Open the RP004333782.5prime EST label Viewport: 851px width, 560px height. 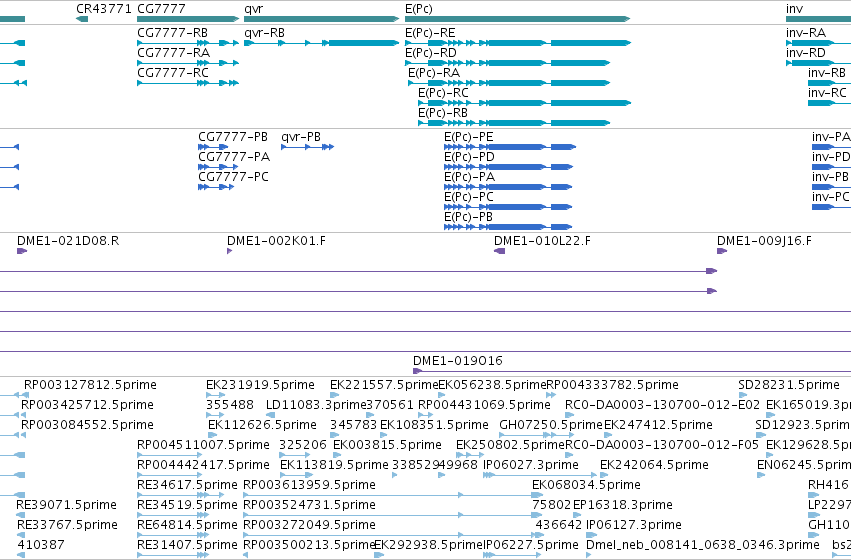point(612,385)
